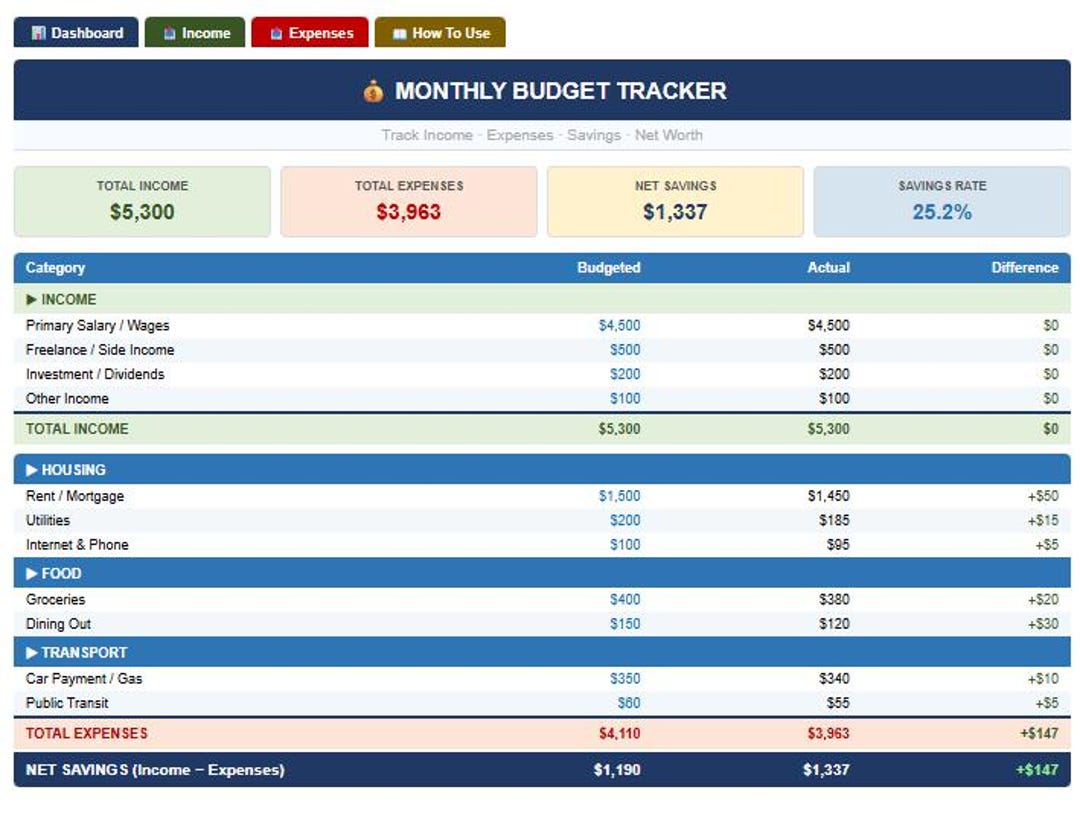Select Car Payment difference +$10
This screenshot has height=813, width=1080.
(1043, 679)
